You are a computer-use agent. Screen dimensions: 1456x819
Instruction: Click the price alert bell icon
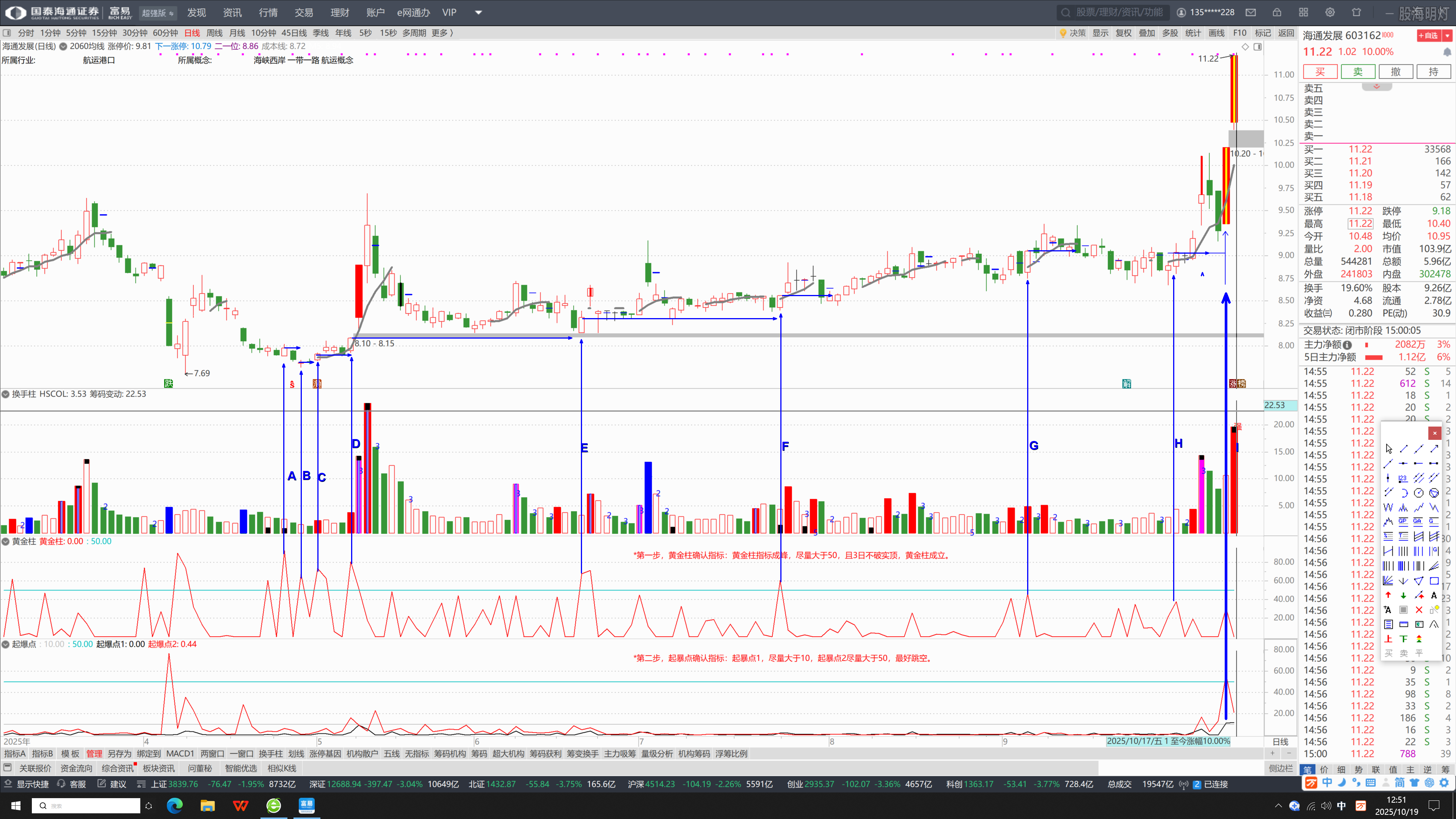(1447, 52)
